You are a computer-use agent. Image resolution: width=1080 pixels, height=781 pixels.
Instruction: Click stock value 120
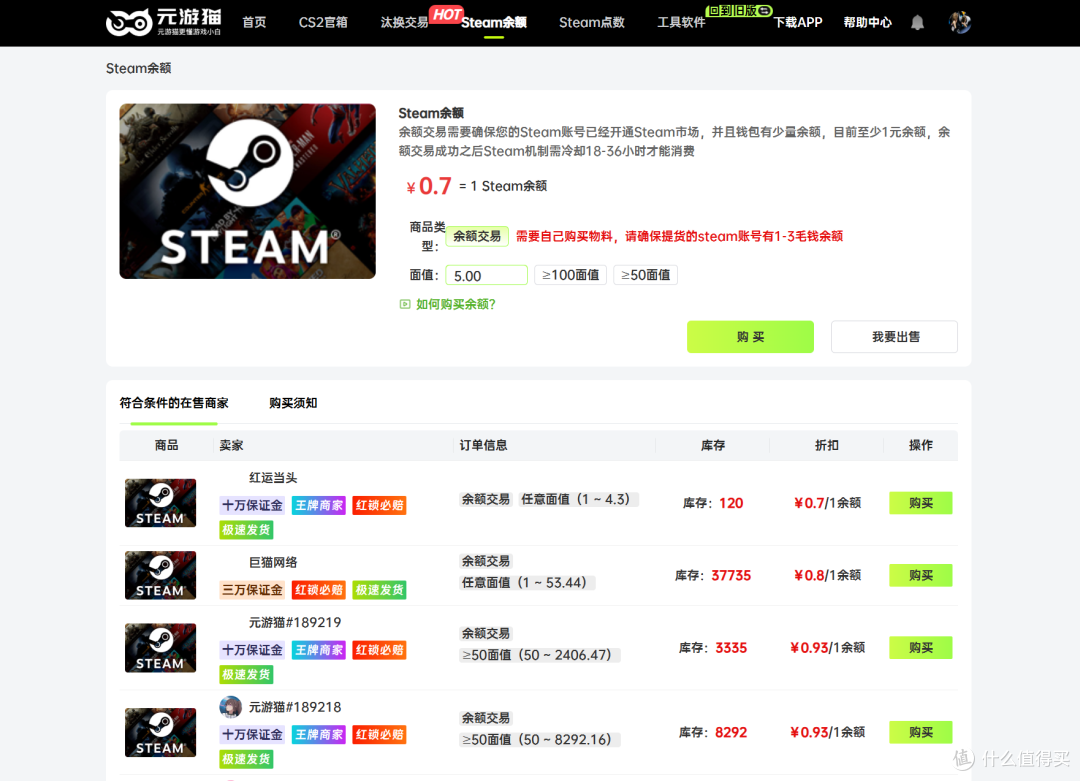(x=731, y=503)
